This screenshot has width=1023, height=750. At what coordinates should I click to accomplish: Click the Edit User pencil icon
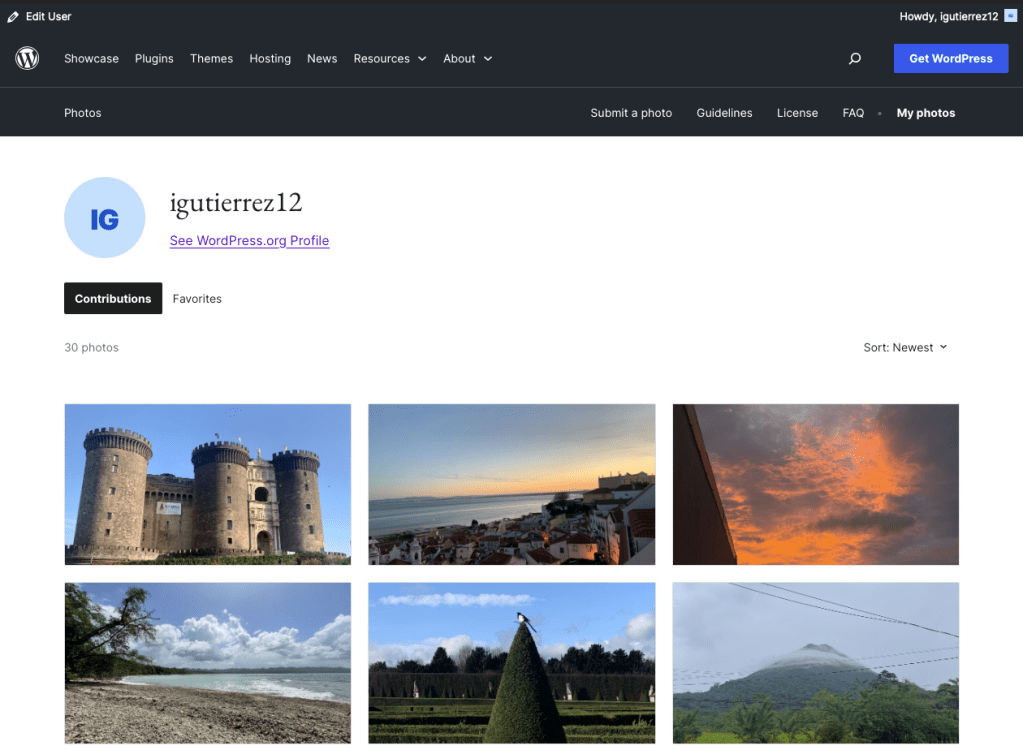[x=13, y=17]
